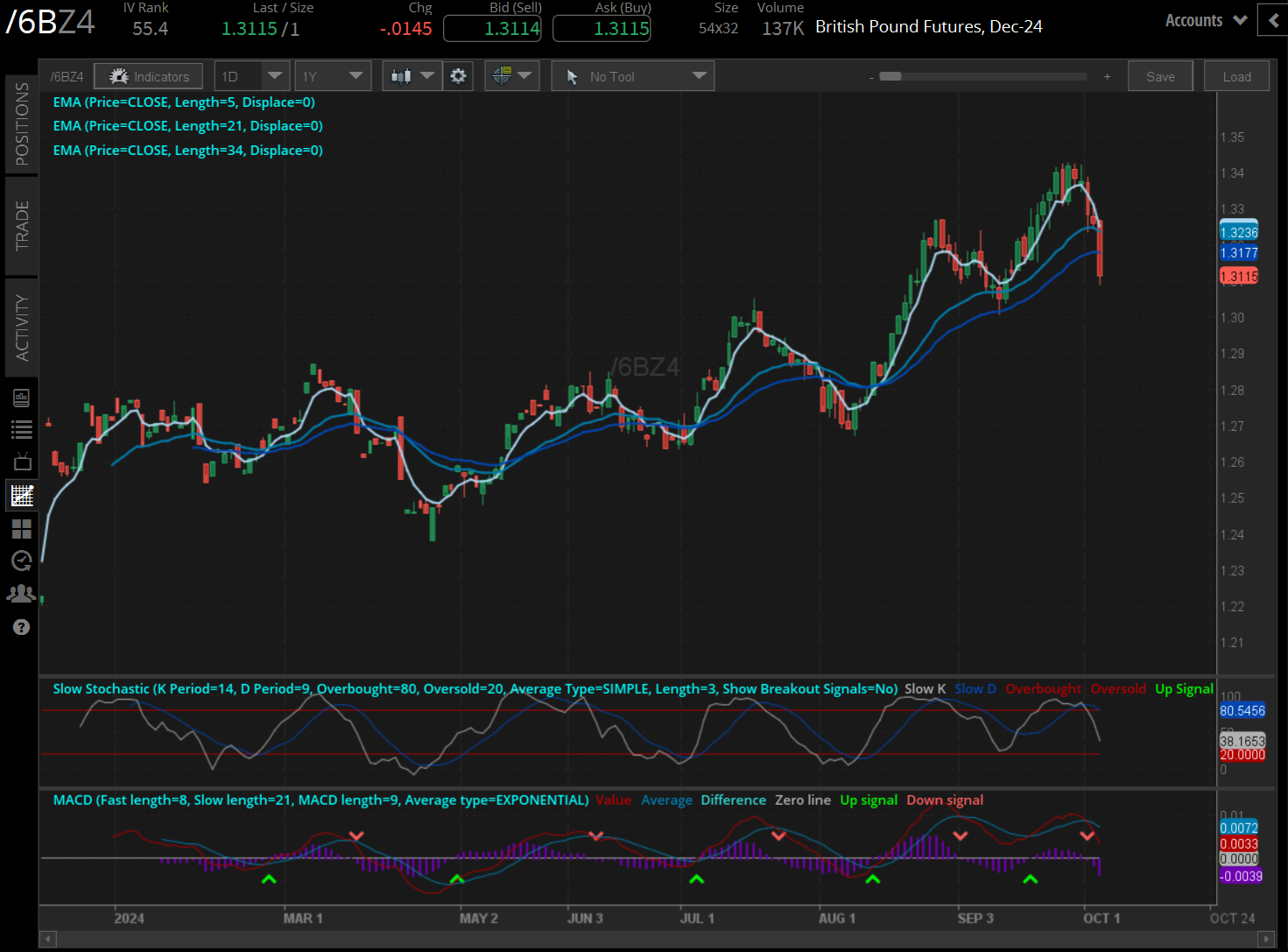
Task: Open the crosshair cursor mode dropdown
Action: 511,76
